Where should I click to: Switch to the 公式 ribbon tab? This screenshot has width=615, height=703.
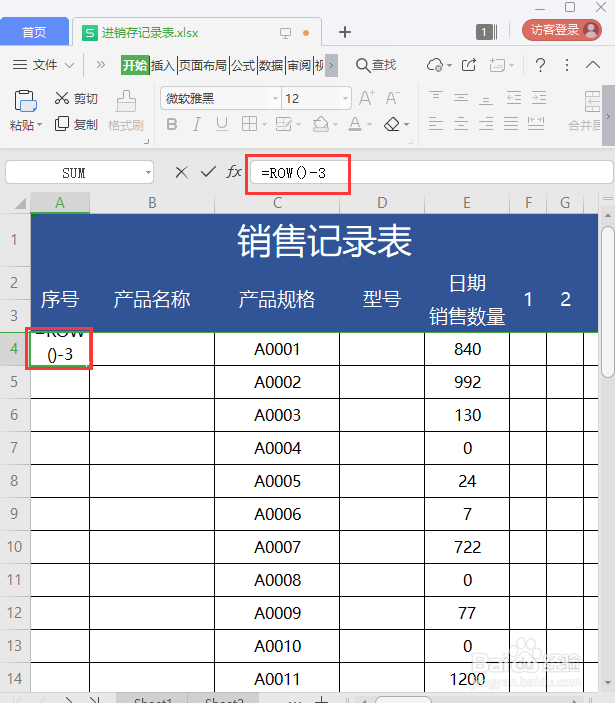click(x=243, y=66)
